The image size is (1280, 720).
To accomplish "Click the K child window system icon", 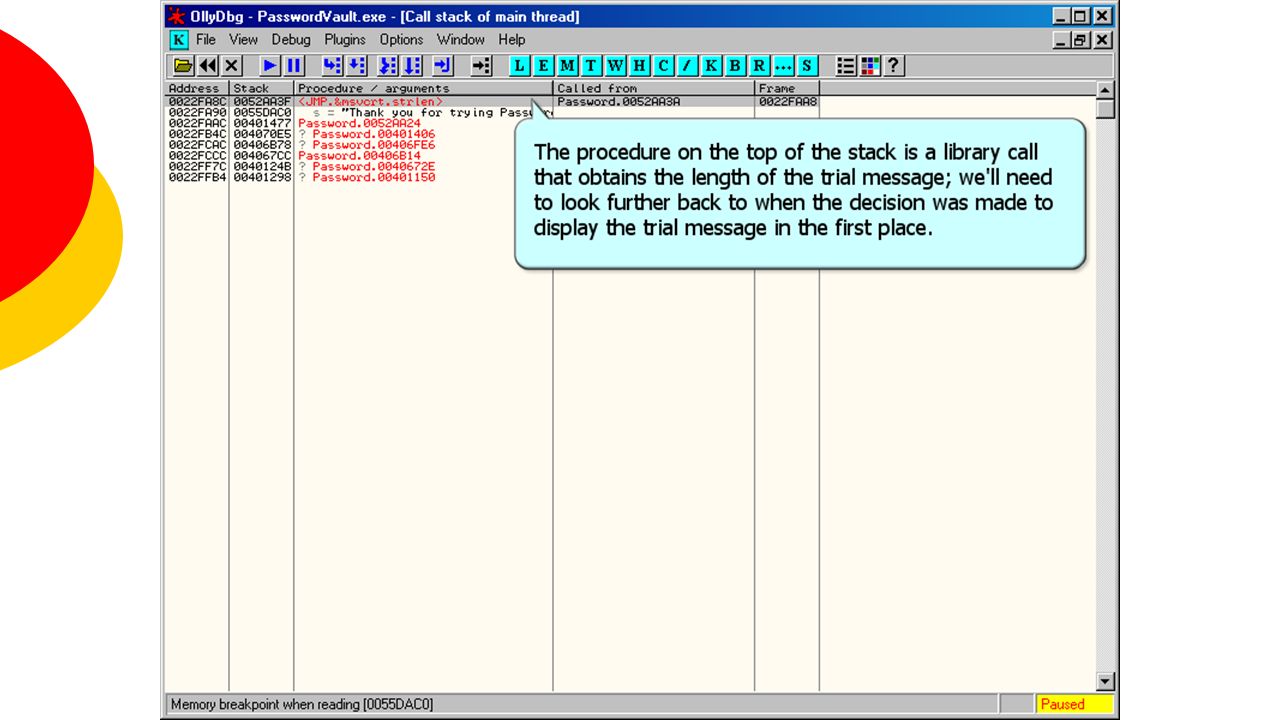I will coord(179,40).
